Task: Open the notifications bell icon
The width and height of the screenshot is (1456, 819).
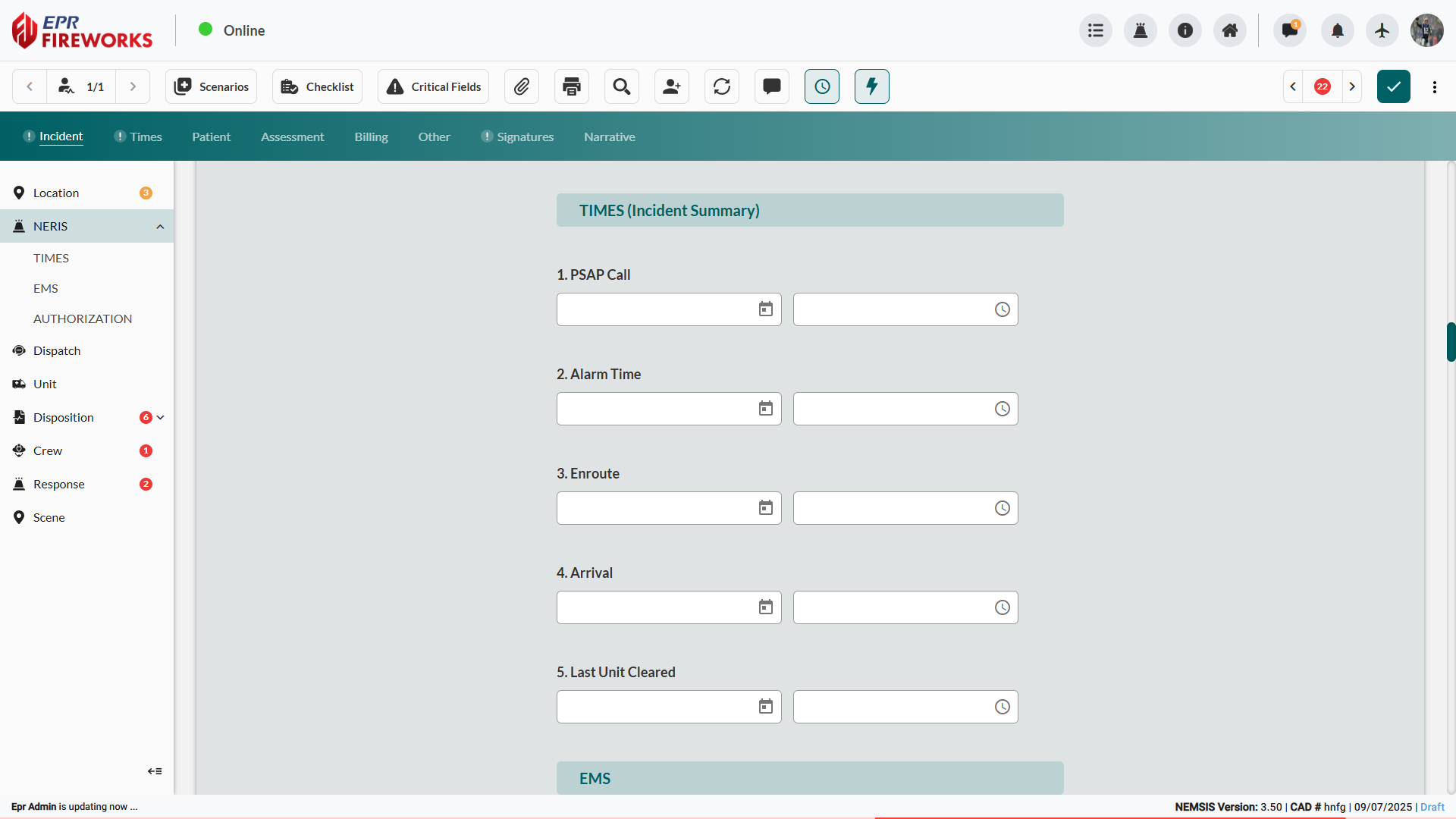Action: pos(1338,30)
